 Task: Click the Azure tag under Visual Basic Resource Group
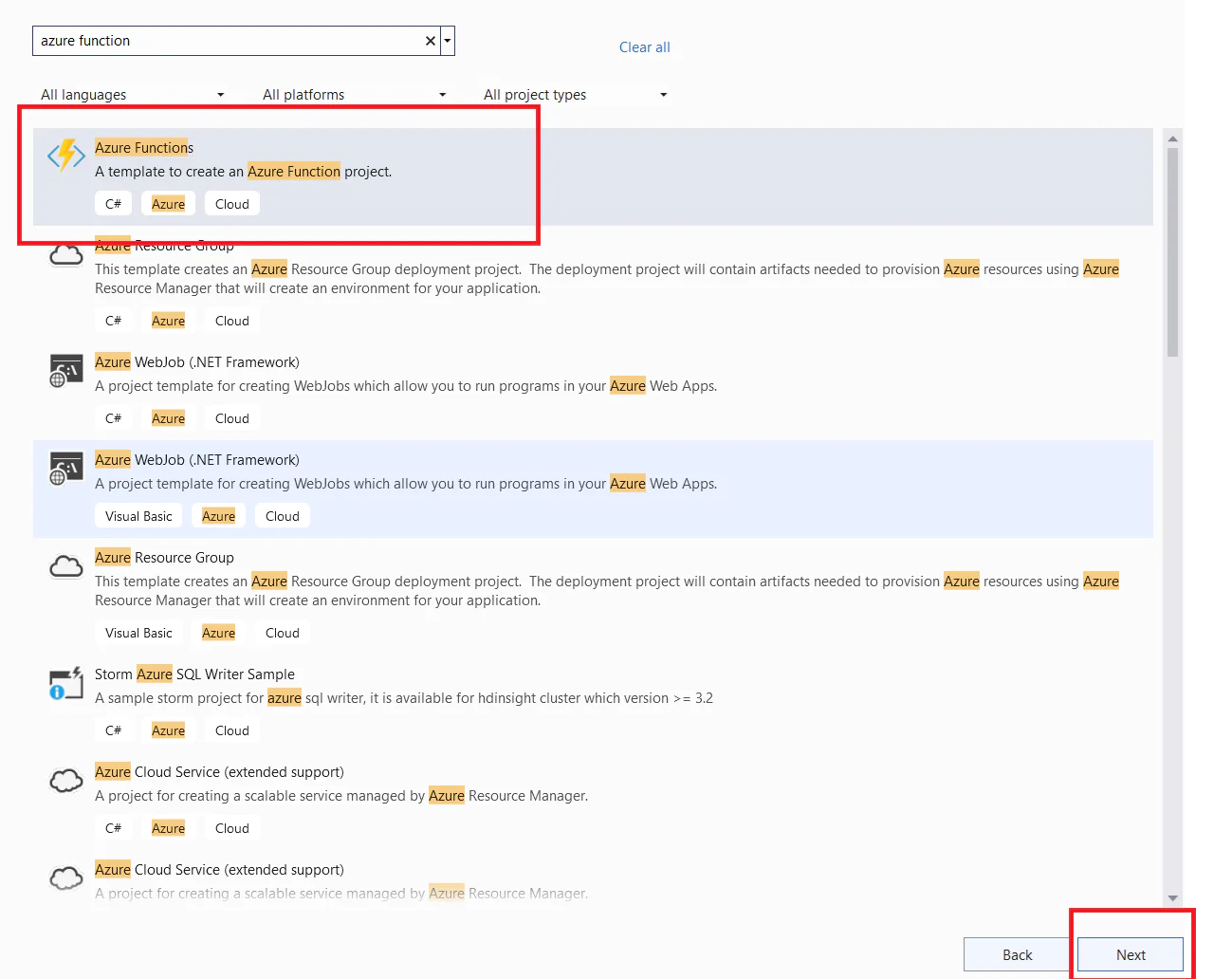click(x=218, y=633)
